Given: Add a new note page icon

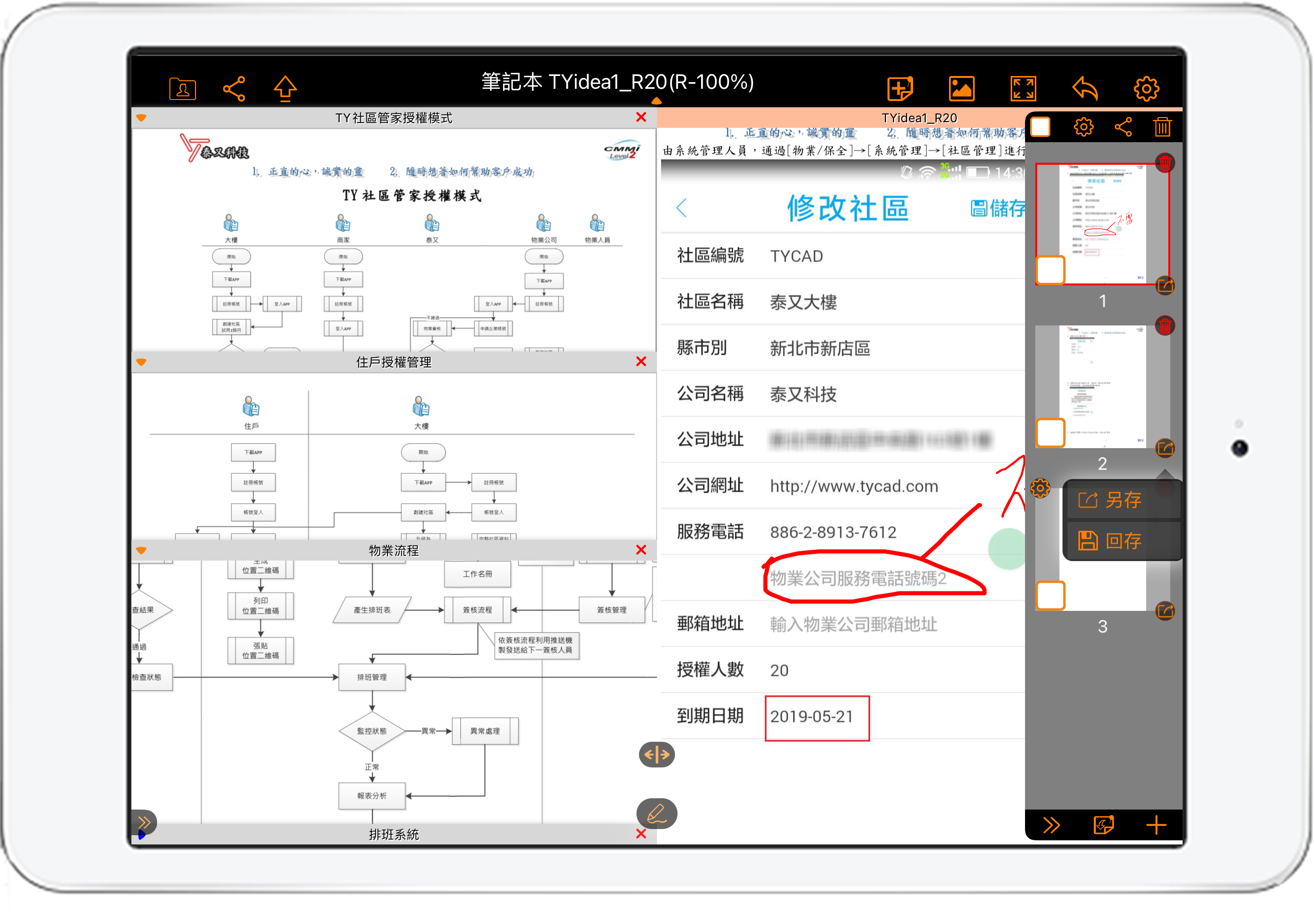Looking at the screenshot, I should coord(900,89).
